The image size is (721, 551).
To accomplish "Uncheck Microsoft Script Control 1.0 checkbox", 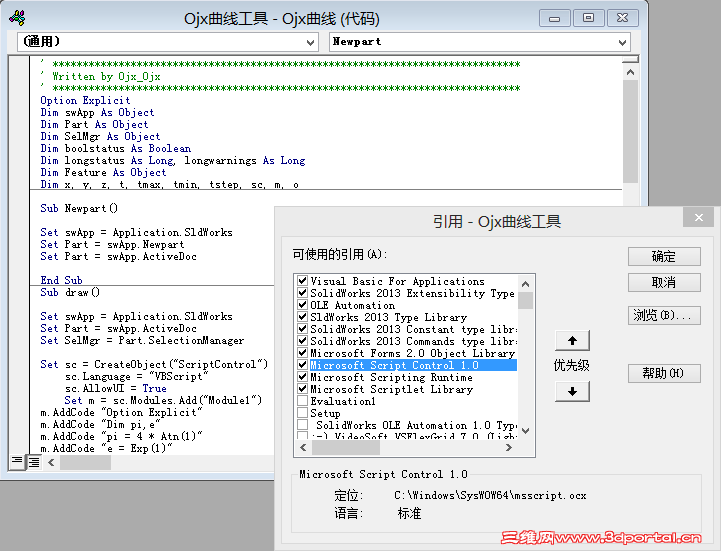I will tap(303, 365).
